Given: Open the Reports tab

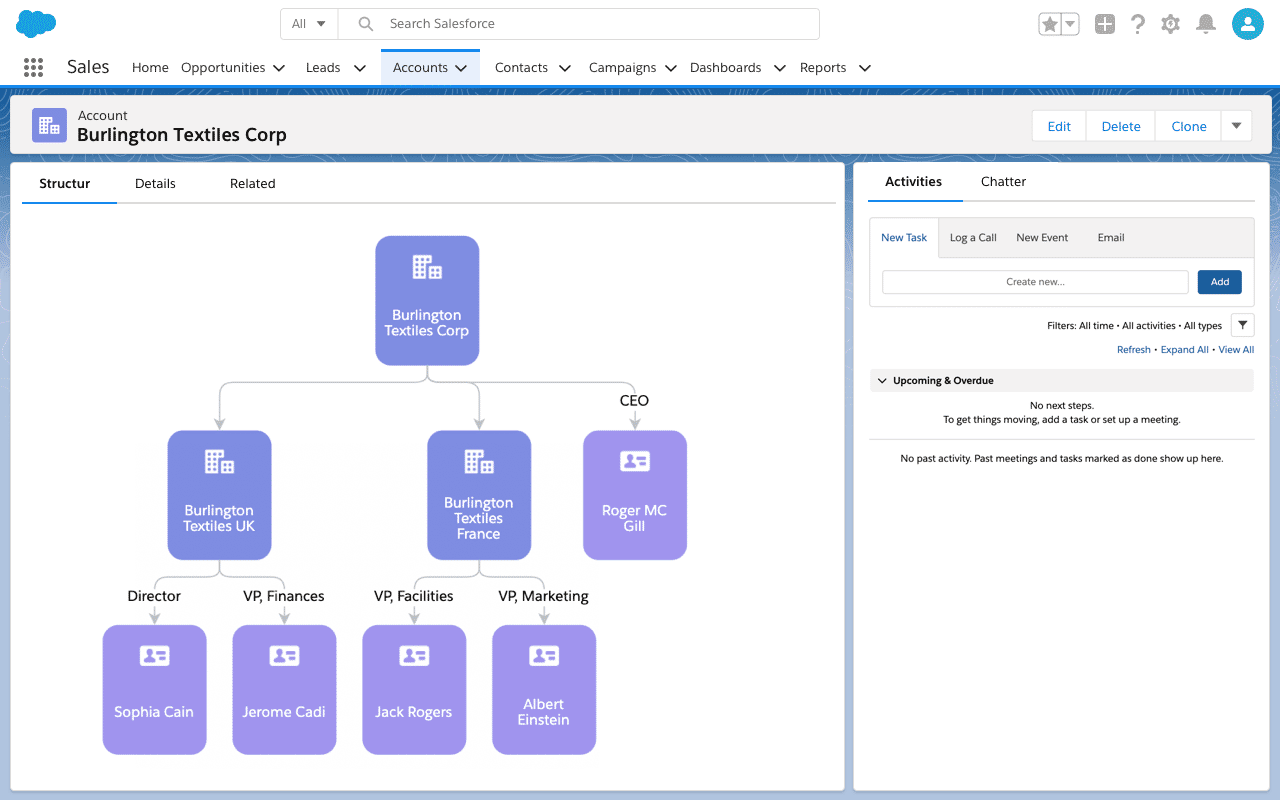Looking at the screenshot, I should [x=823, y=68].
